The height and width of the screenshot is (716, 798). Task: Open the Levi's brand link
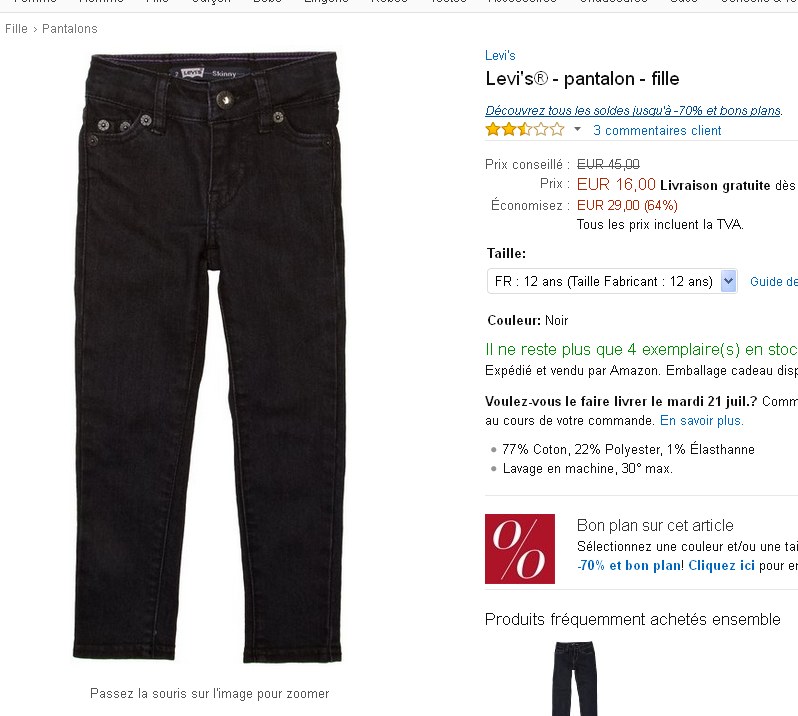pos(500,55)
